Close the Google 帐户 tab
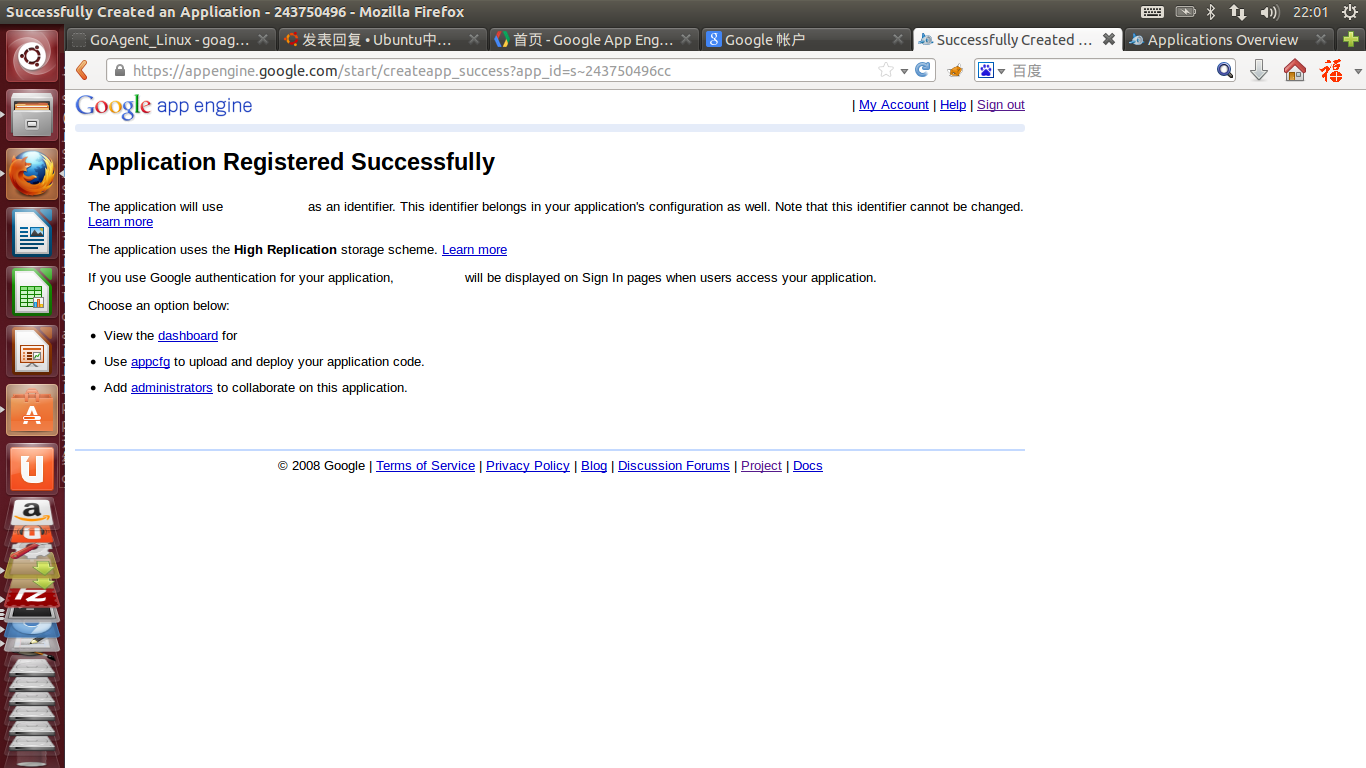The width and height of the screenshot is (1366, 768). tap(897, 40)
